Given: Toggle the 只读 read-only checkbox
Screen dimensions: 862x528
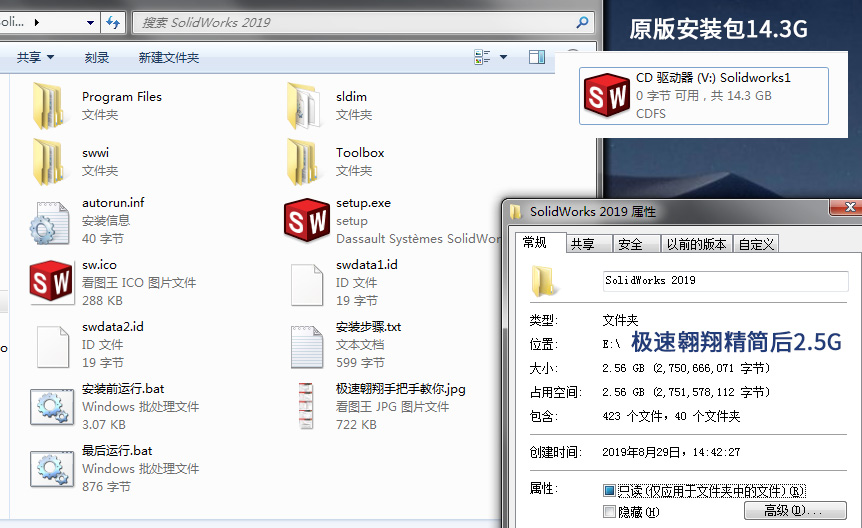Looking at the screenshot, I should pyautogui.click(x=609, y=490).
